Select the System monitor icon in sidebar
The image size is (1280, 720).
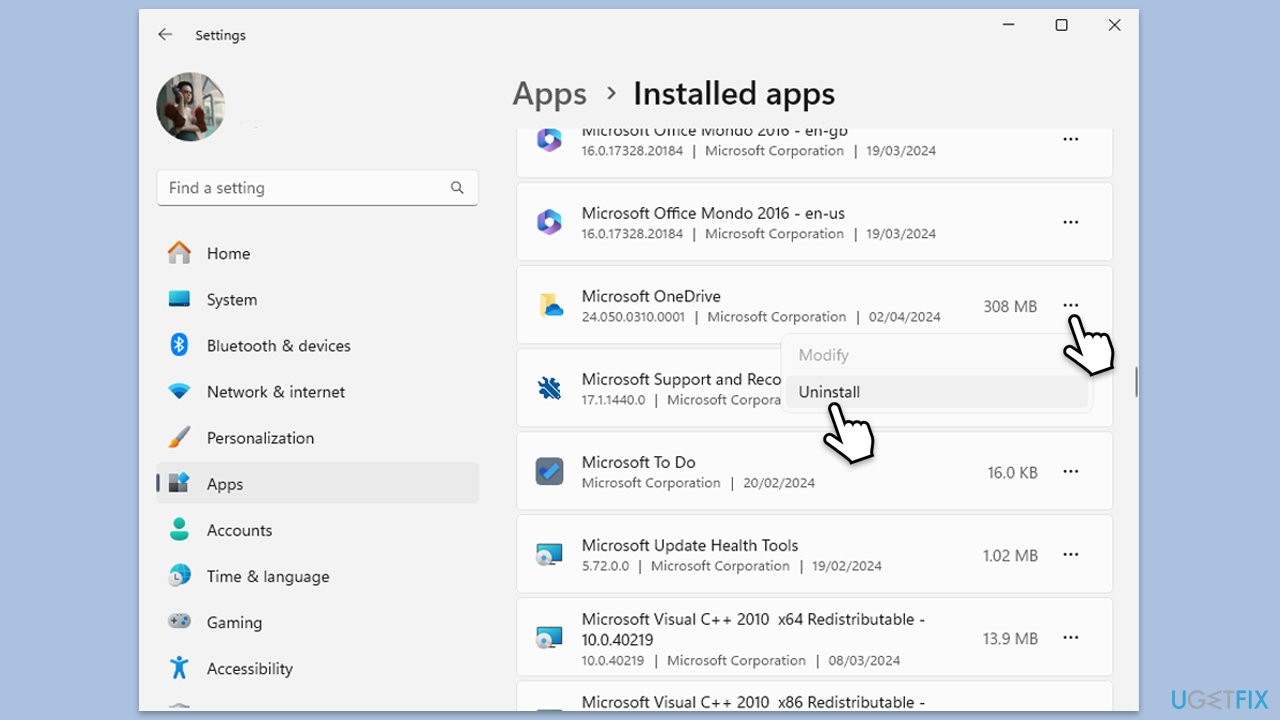click(178, 299)
